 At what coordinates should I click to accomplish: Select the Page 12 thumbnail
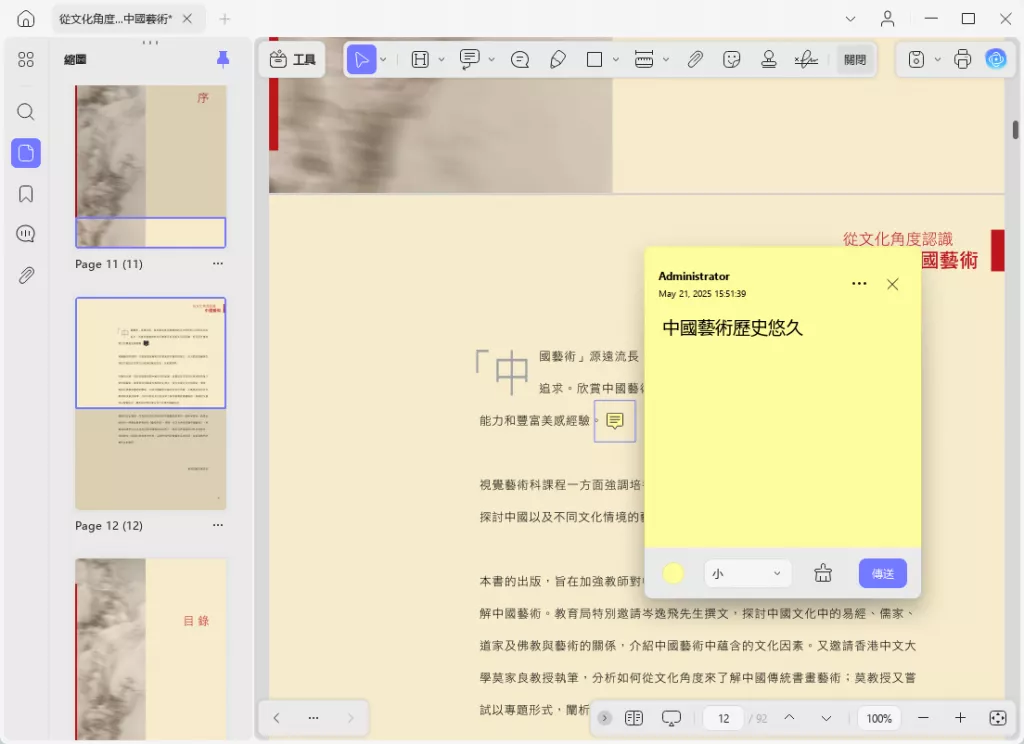click(150, 403)
